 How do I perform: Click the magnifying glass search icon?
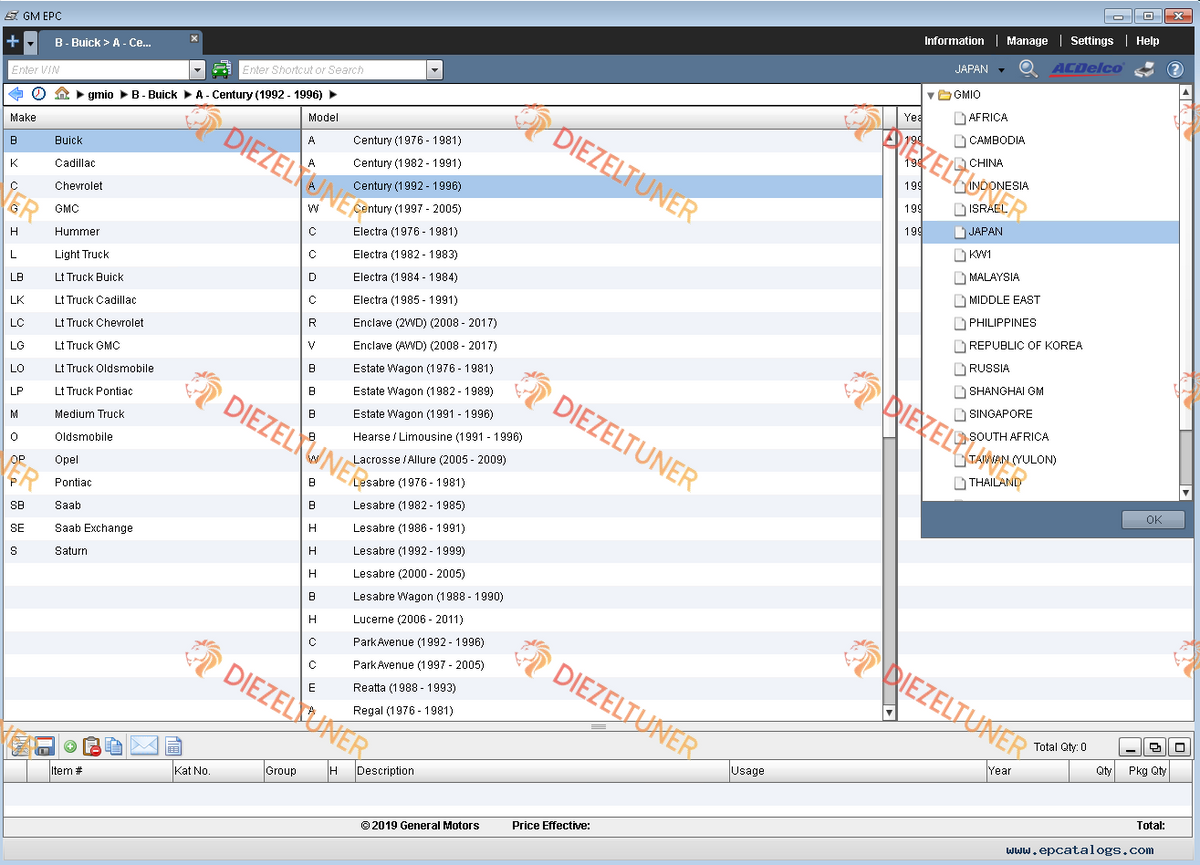(x=1028, y=69)
